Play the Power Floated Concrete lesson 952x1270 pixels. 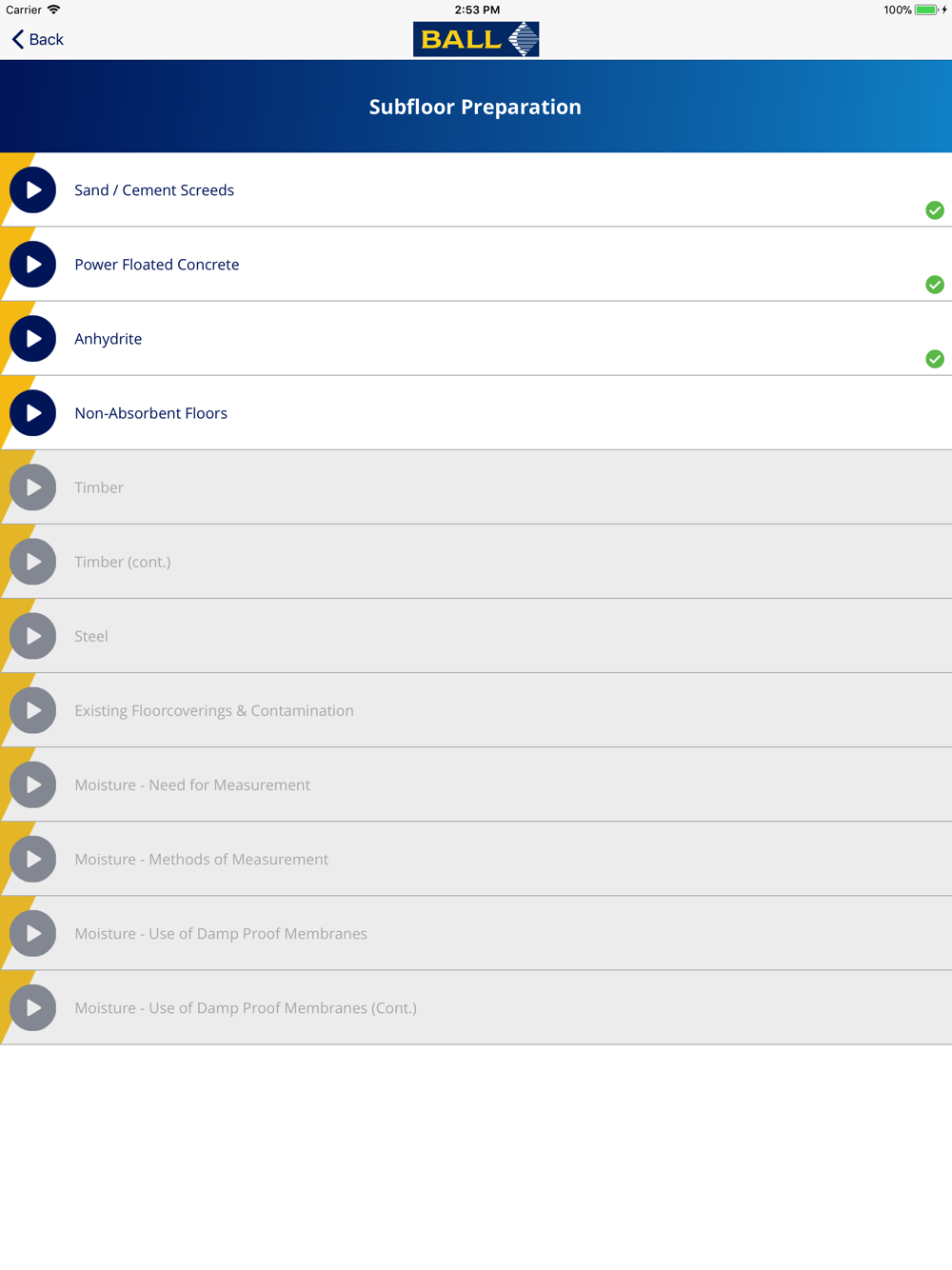33,265
